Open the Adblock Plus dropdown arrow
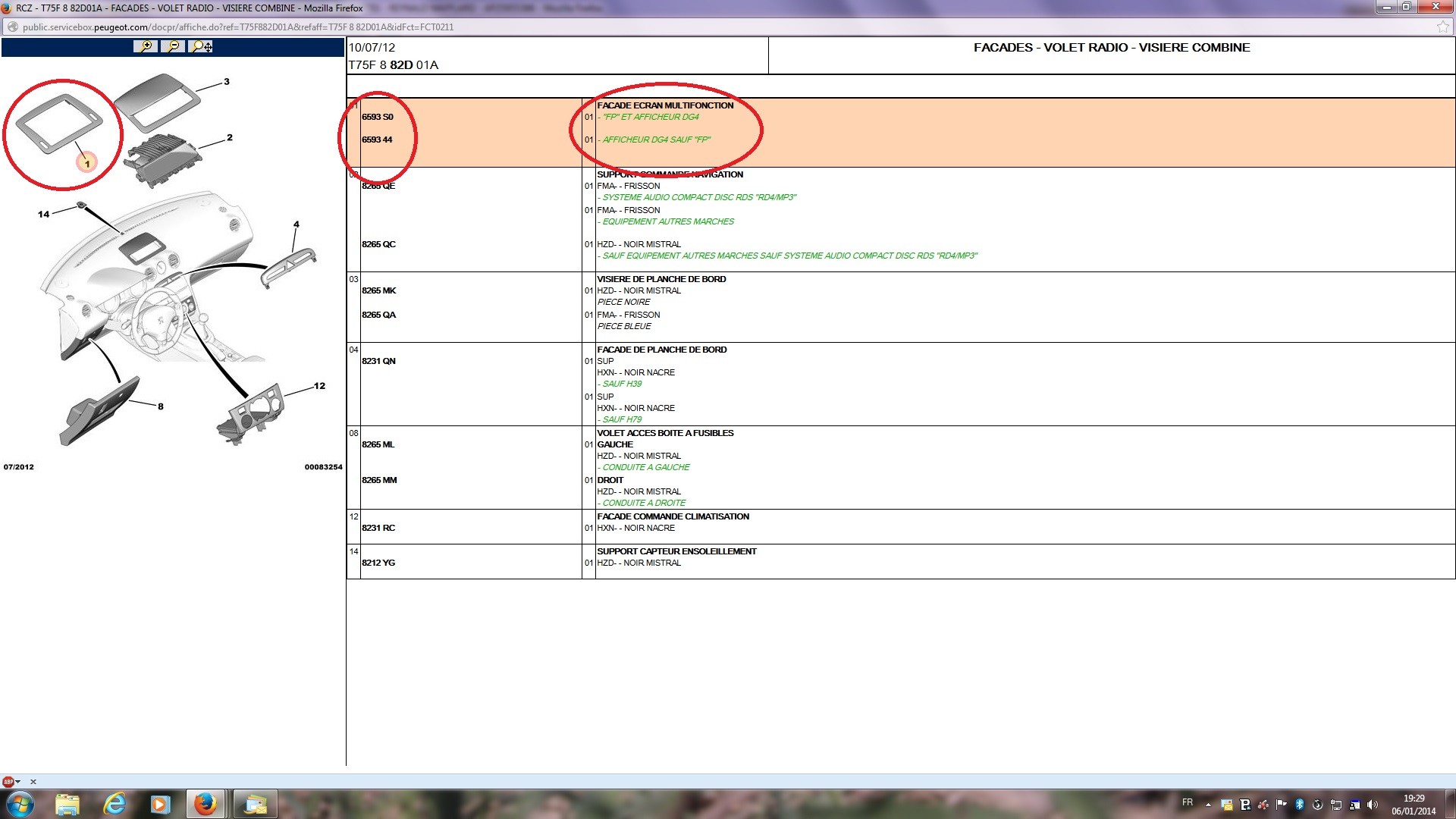The image size is (1456, 819). tap(17, 782)
